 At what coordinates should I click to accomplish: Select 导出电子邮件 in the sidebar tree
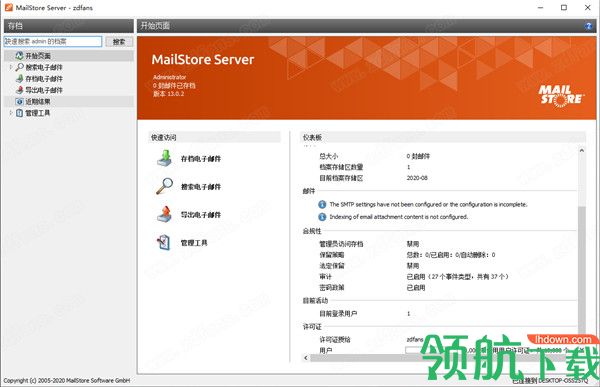pos(44,90)
